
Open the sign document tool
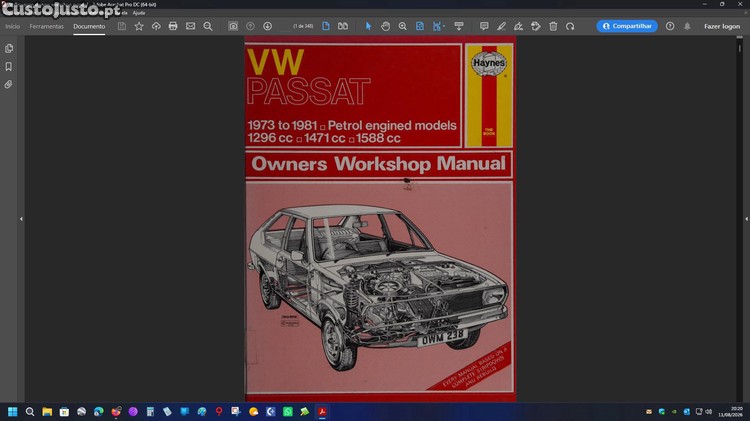[518, 26]
